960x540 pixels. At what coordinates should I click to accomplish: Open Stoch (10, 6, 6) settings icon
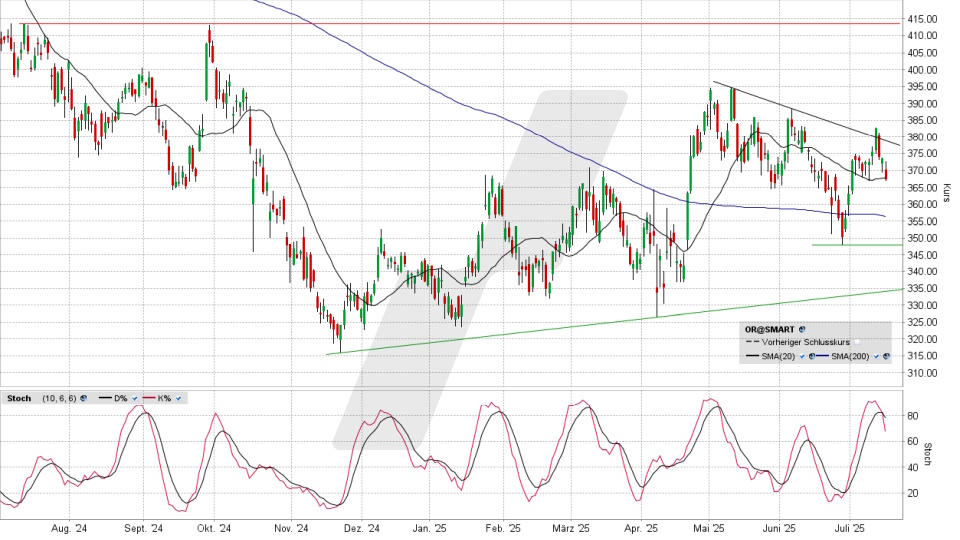[83, 398]
